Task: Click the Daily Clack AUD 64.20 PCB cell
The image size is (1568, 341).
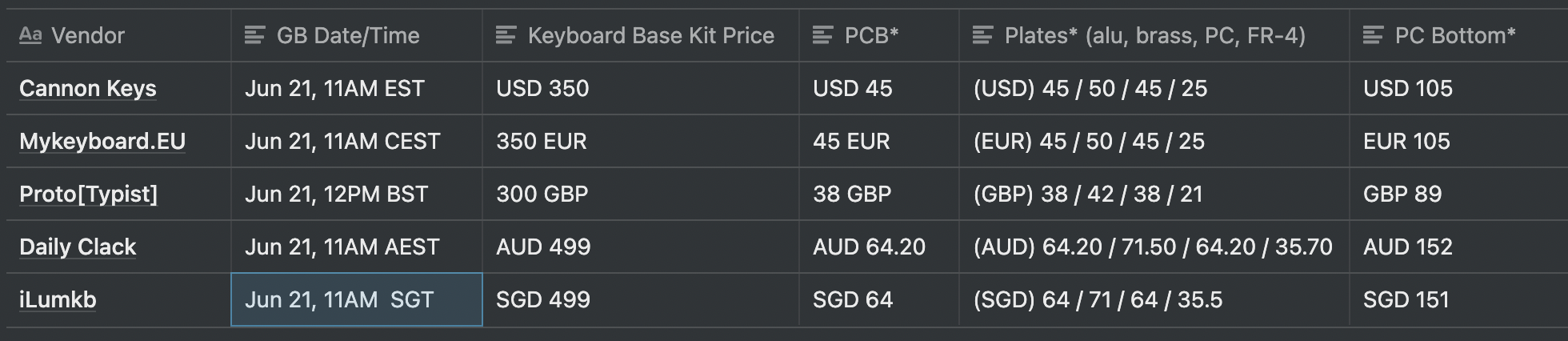Action: pyautogui.click(x=878, y=247)
